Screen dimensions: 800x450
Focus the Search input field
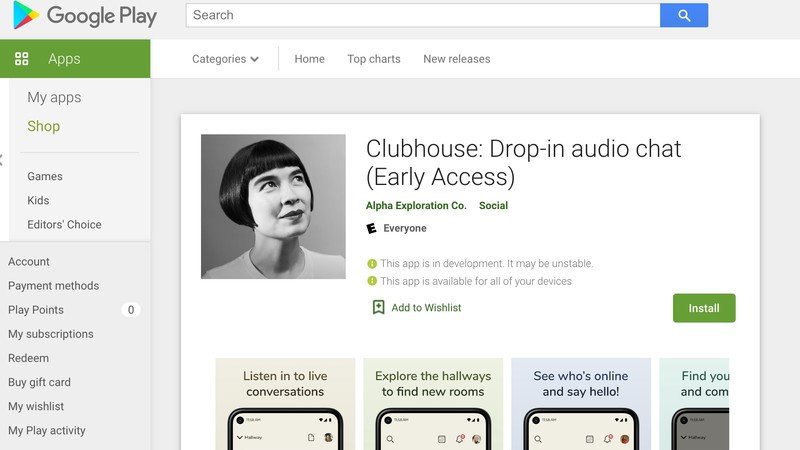click(x=422, y=15)
